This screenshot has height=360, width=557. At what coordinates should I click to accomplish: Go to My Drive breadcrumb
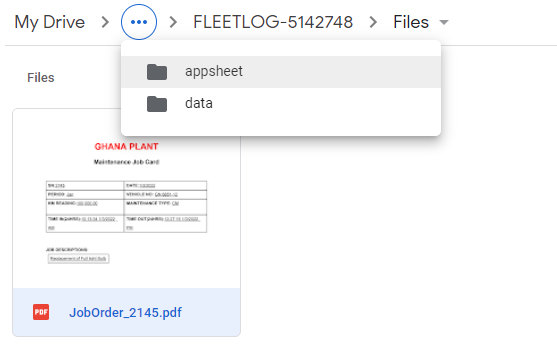click(x=49, y=22)
